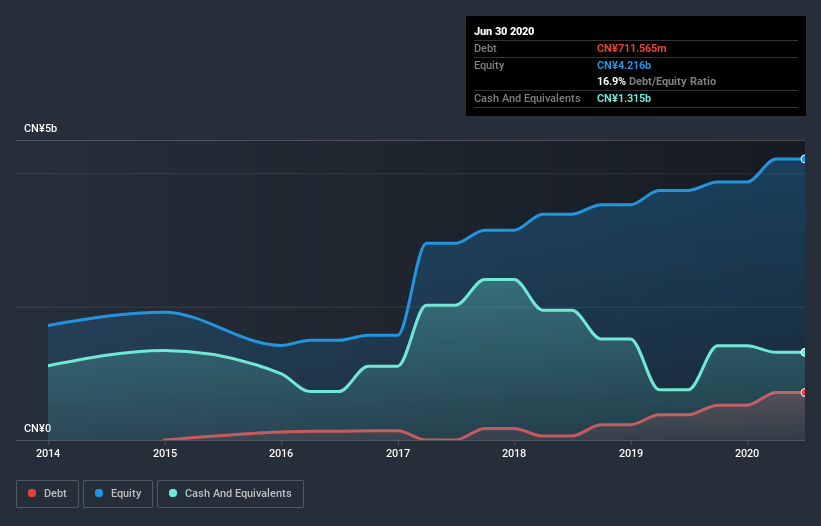Viewport: 821px width, 526px height.
Task: Select the Cash endpoint marker at Jun 2020
Action: pyautogui.click(x=804, y=352)
